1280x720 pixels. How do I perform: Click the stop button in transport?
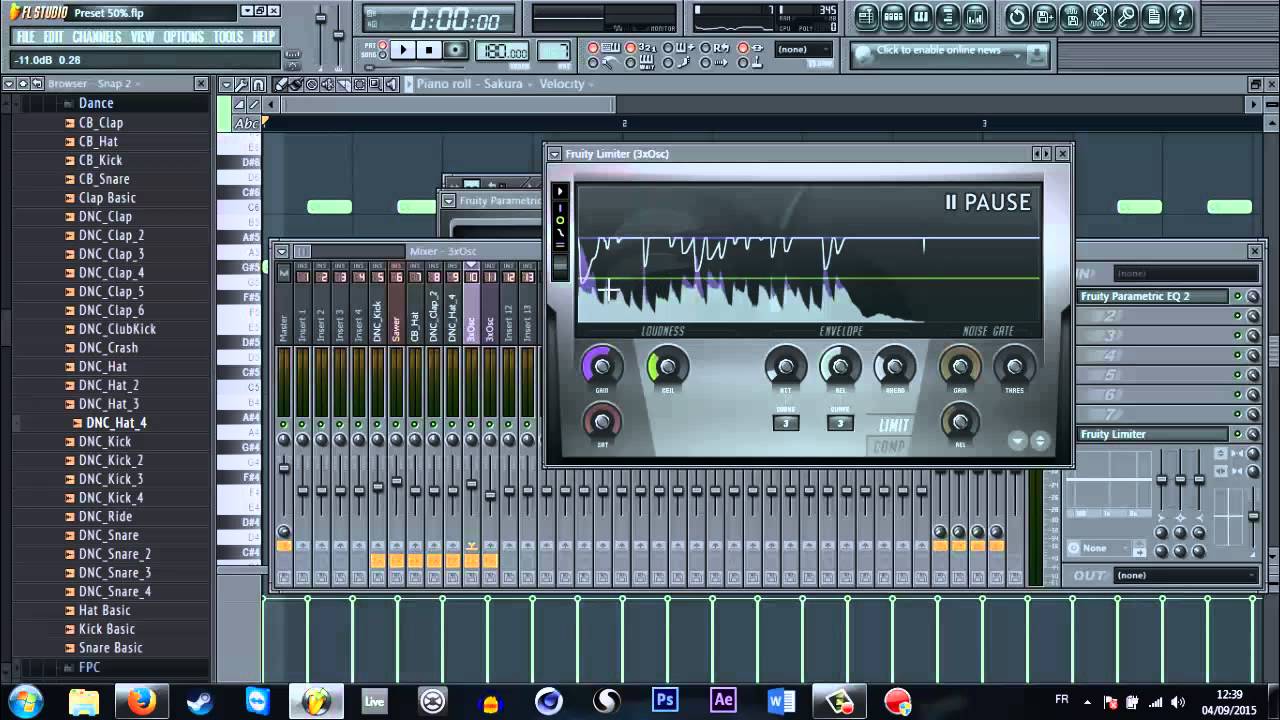429,50
